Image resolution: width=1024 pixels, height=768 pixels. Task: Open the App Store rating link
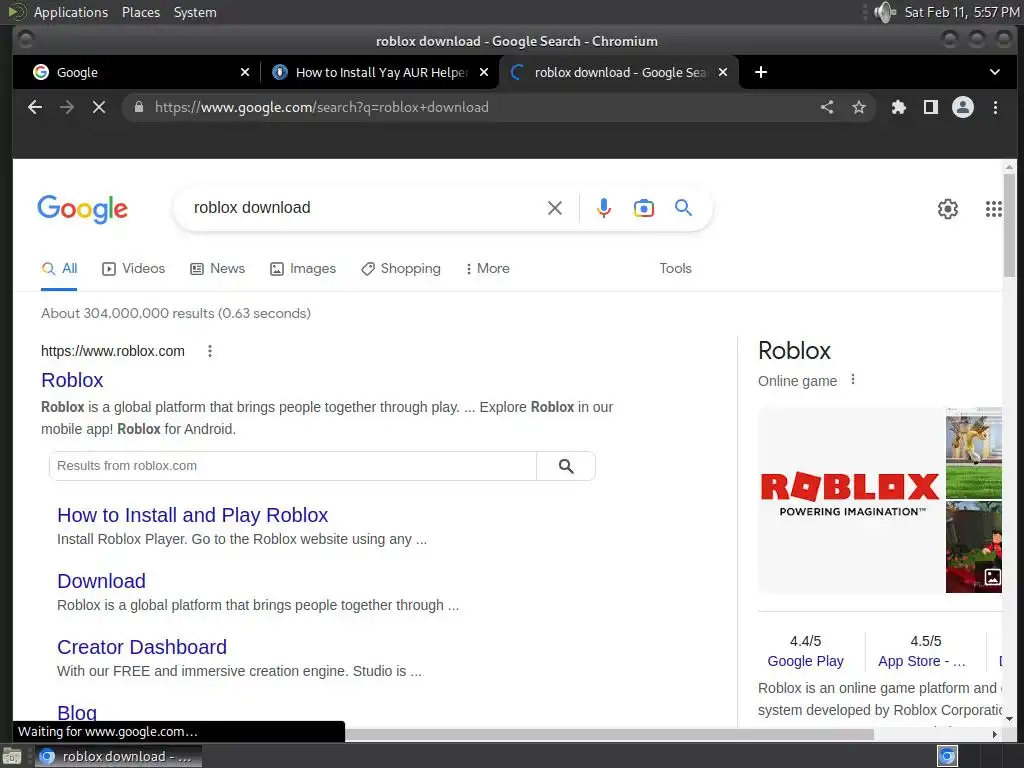[921, 661]
